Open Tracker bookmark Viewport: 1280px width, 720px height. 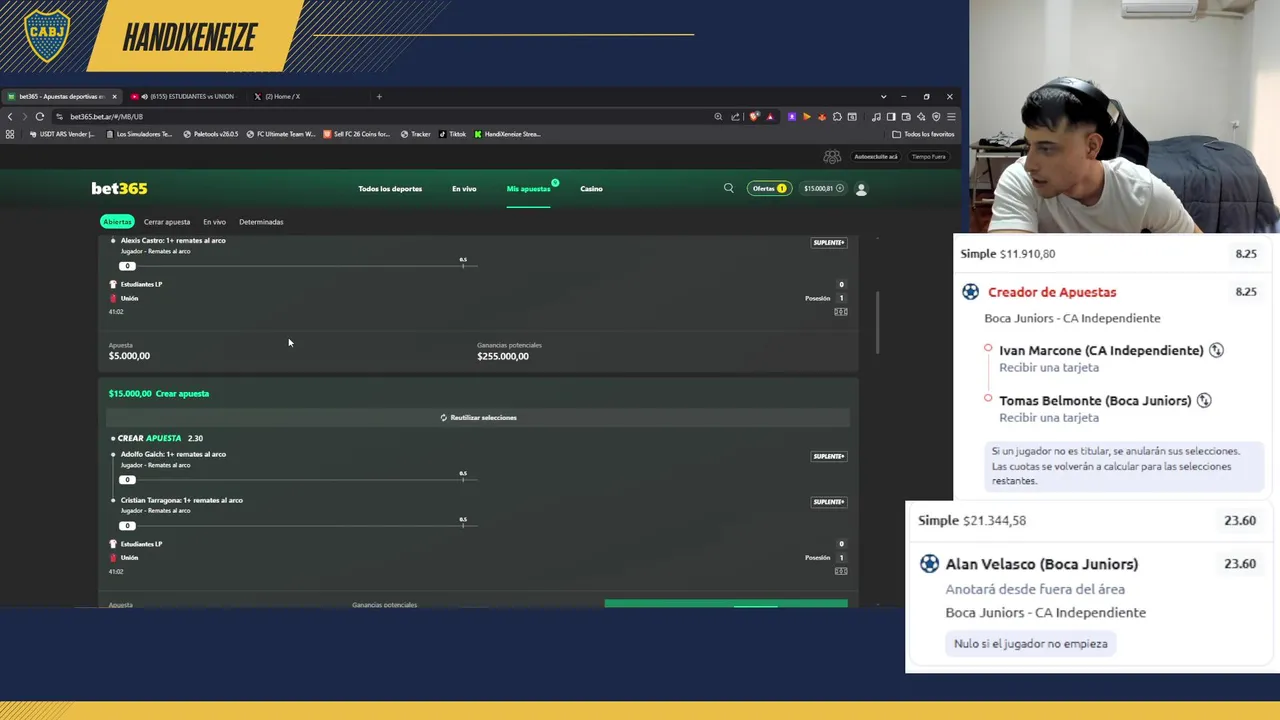coord(416,134)
